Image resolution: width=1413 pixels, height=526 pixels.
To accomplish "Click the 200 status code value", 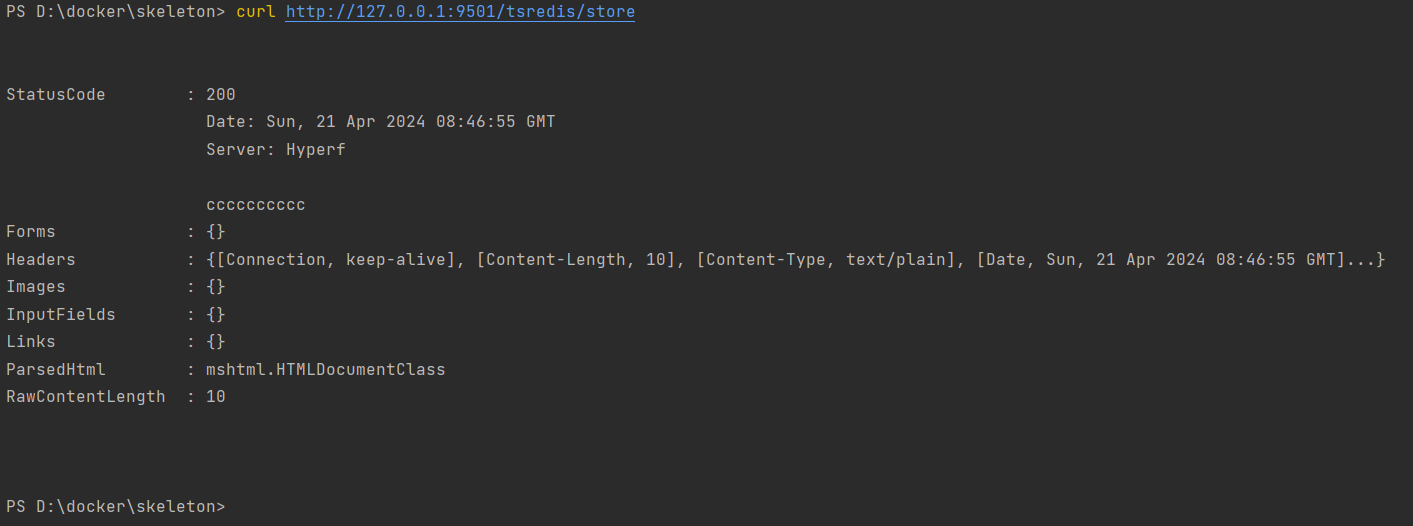I will [x=221, y=95].
